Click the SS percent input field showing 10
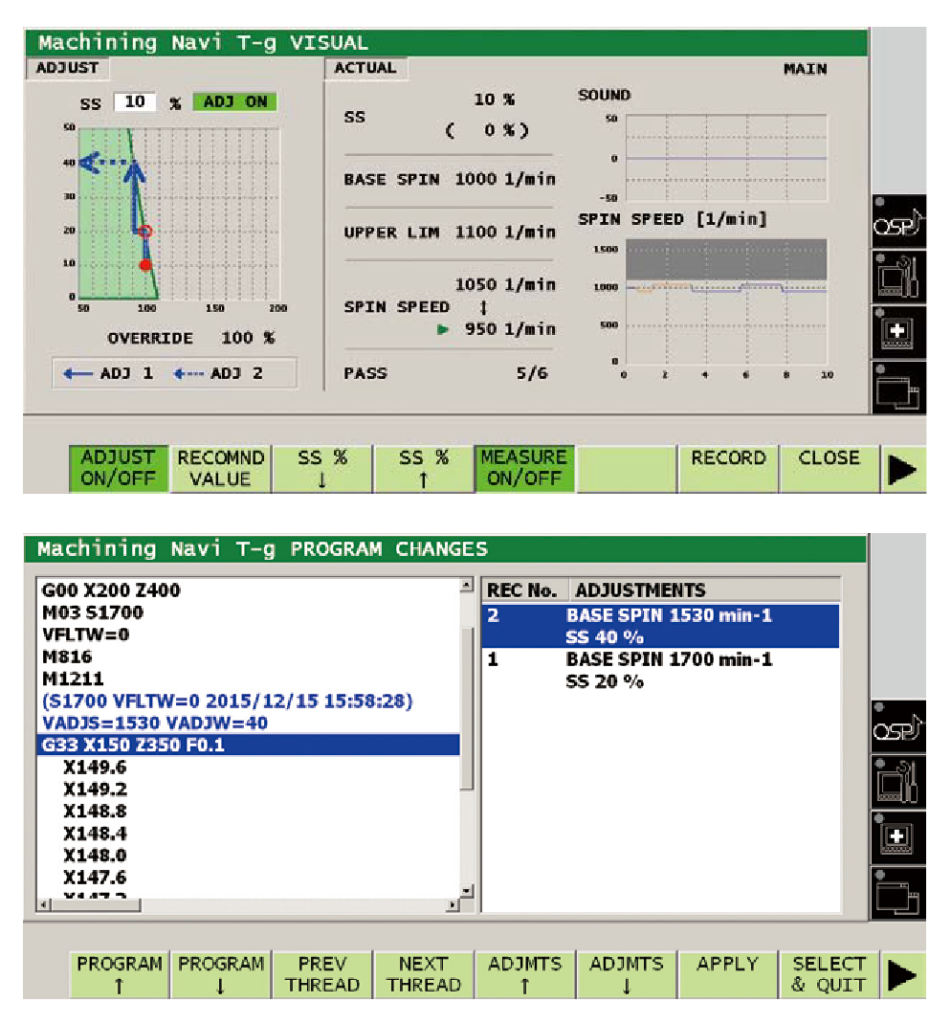This screenshot has height=1024, width=951. [x=135, y=103]
